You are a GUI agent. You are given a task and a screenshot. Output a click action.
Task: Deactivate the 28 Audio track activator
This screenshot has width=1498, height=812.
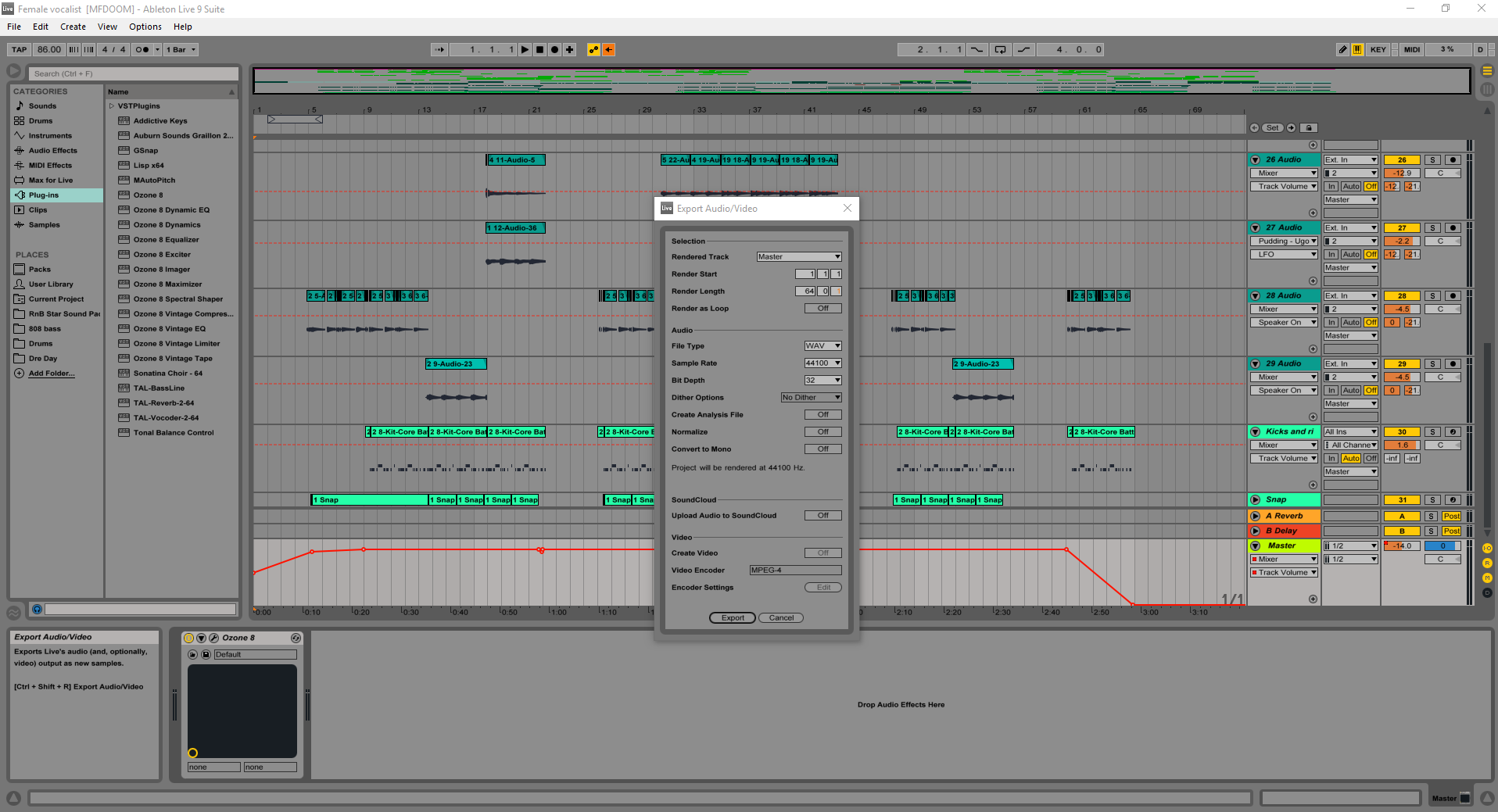pyautogui.click(x=1402, y=296)
